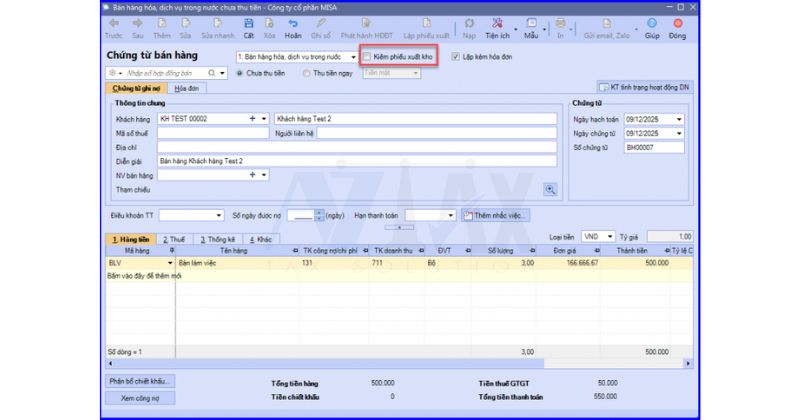Enable the Kiêm phiếu xuất kho checkbox
This screenshot has height=420, width=800.
(x=367, y=57)
